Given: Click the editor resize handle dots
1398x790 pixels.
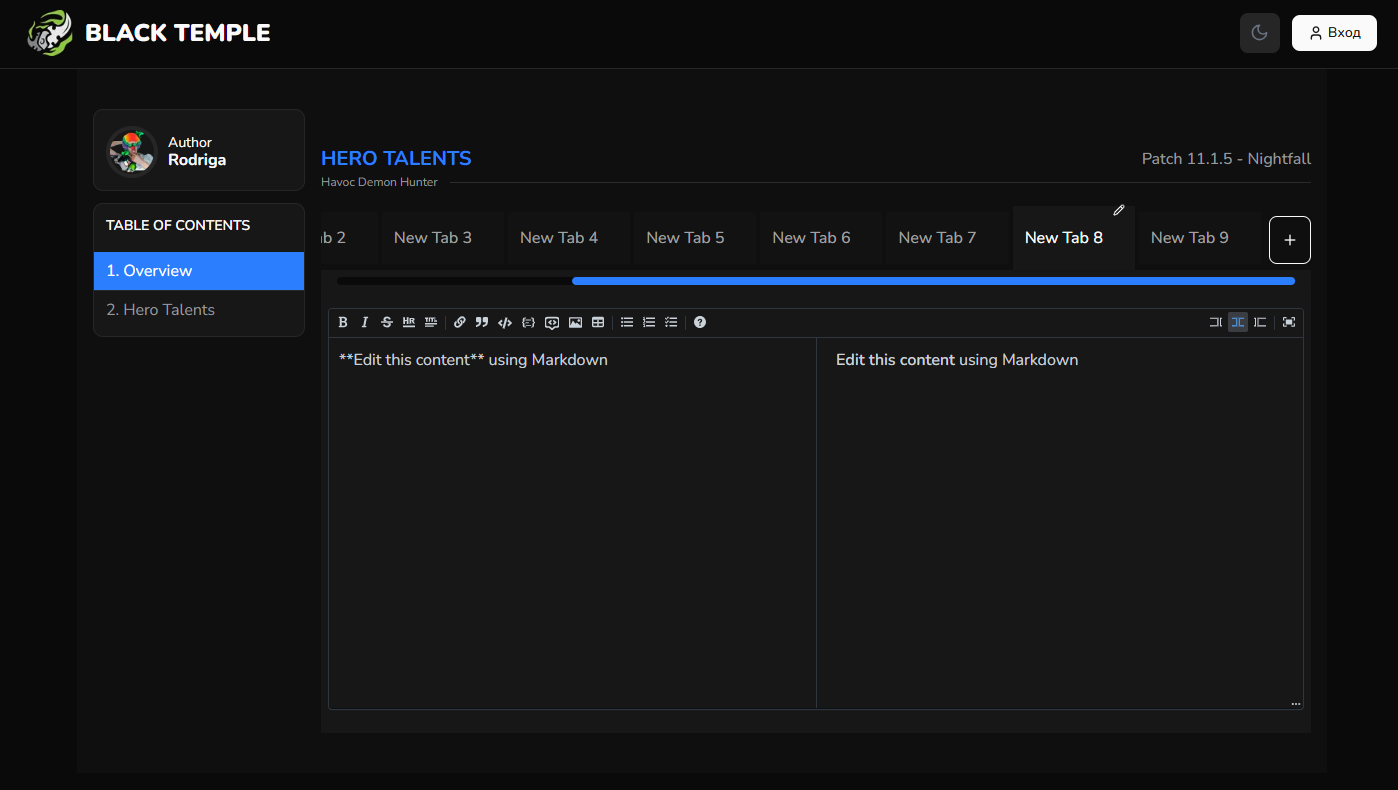Looking at the screenshot, I should click(x=1296, y=704).
